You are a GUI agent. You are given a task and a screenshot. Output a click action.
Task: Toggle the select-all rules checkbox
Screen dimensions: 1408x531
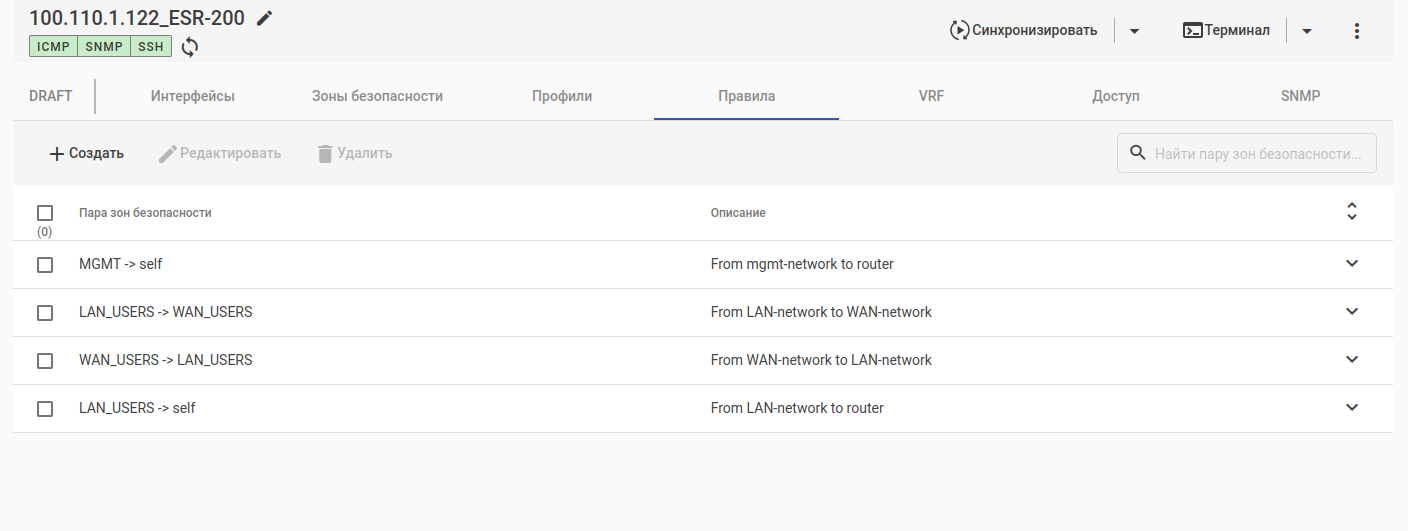click(45, 213)
